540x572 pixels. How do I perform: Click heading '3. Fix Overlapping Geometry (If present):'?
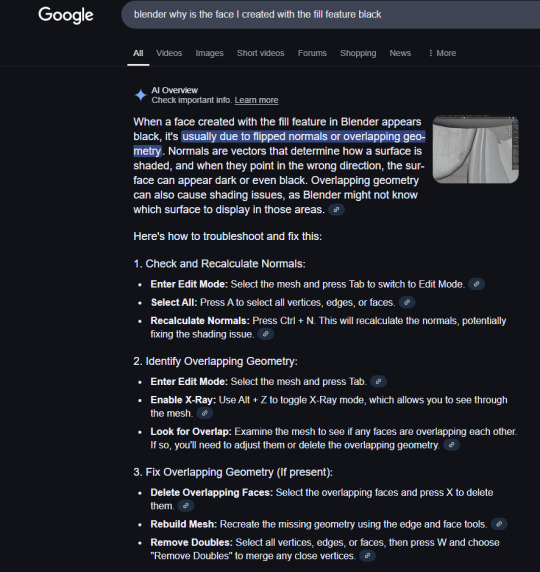(233, 472)
